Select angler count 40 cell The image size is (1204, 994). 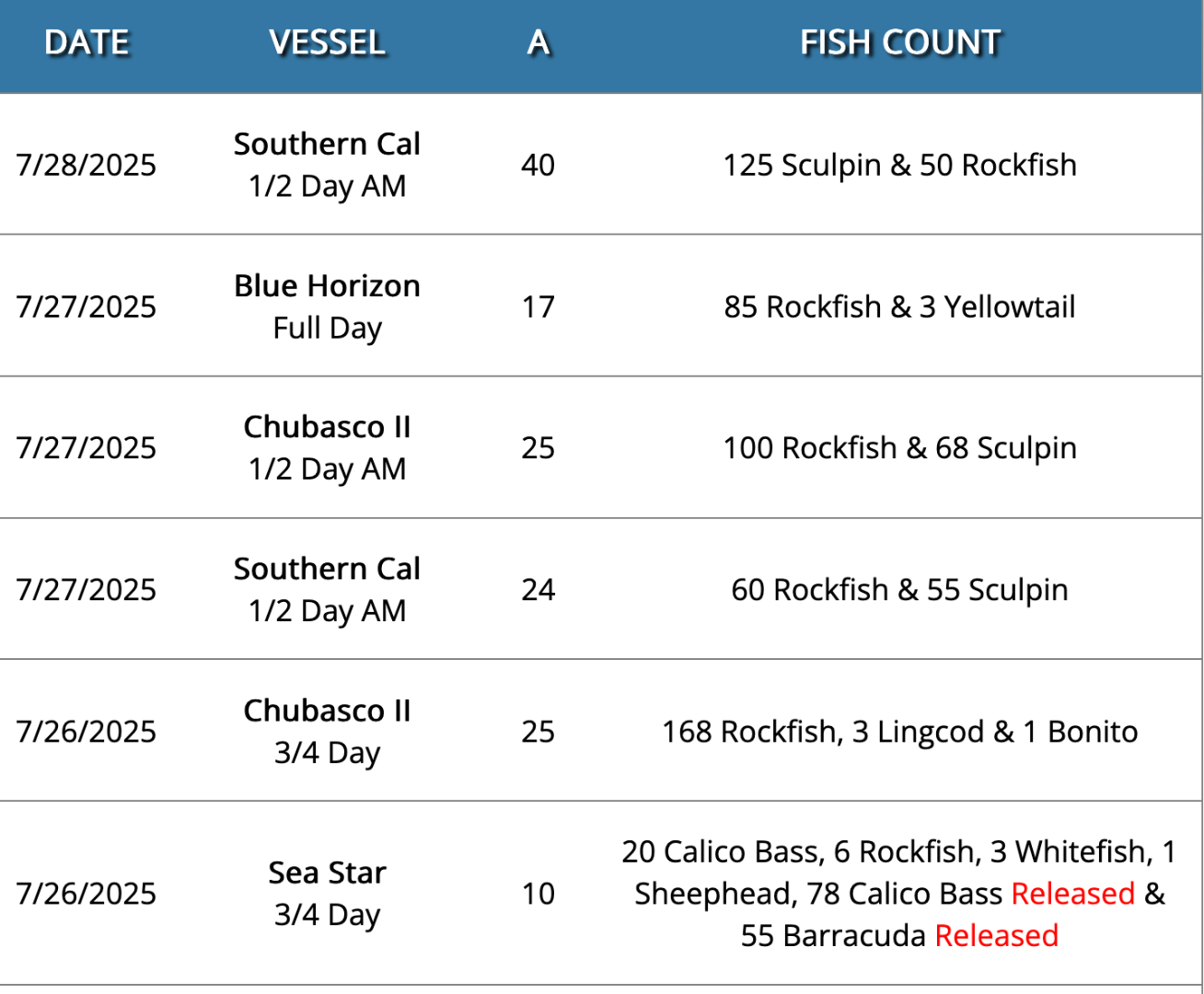pyautogui.click(x=538, y=165)
